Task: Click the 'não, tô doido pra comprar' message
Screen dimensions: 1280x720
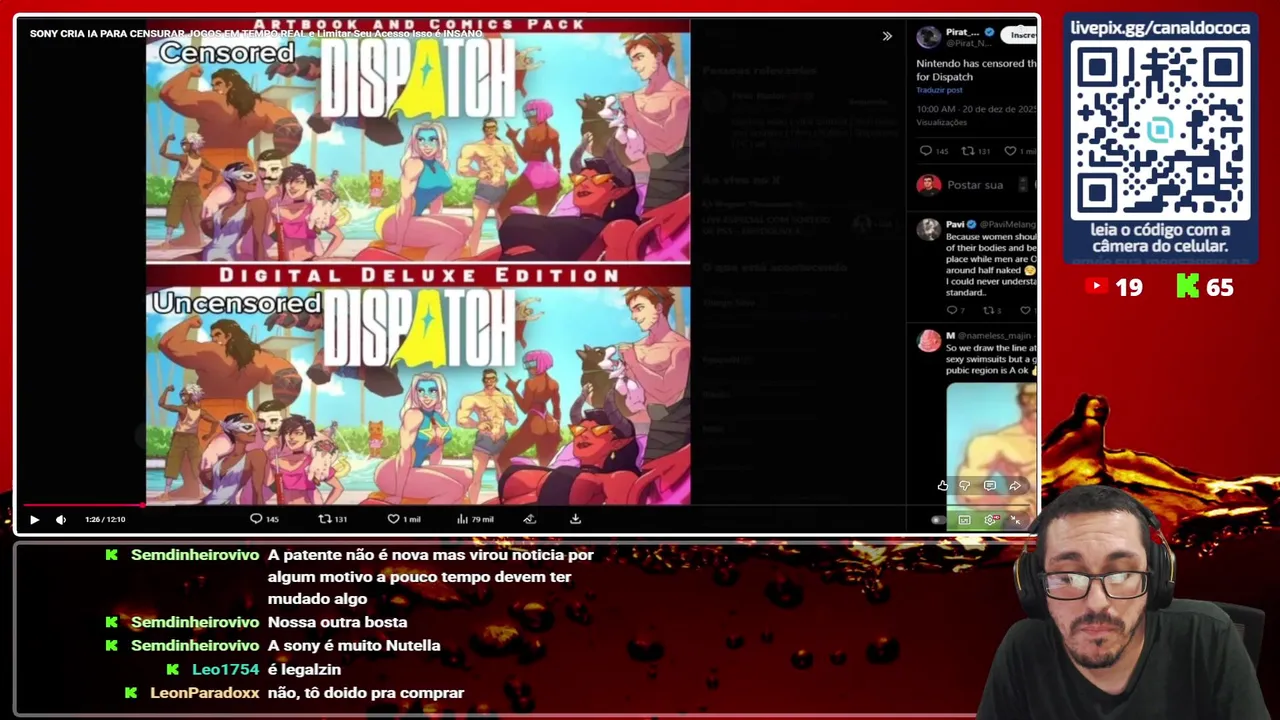Action: pos(366,693)
